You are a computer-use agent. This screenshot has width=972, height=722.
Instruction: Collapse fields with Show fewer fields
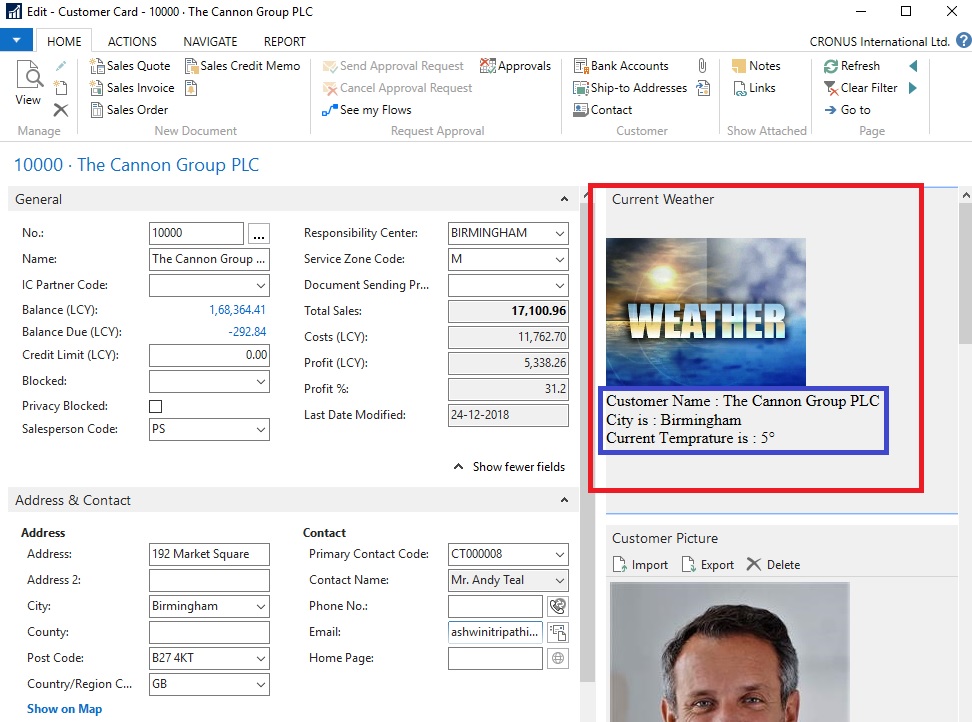click(x=509, y=467)
